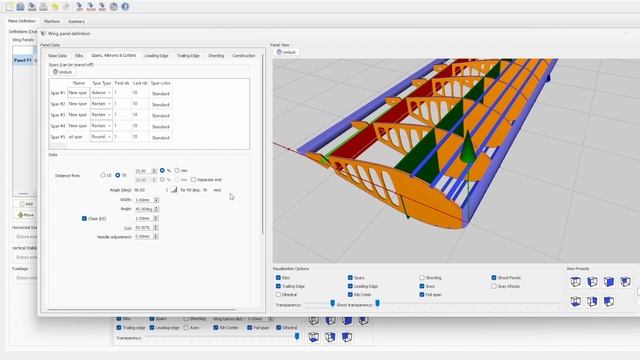The height and width of the screenshot is (360, 640).
Task: Click the Angle 45.00deg stepper arrows
Action: pyautogui.click(x=156, y=209)
